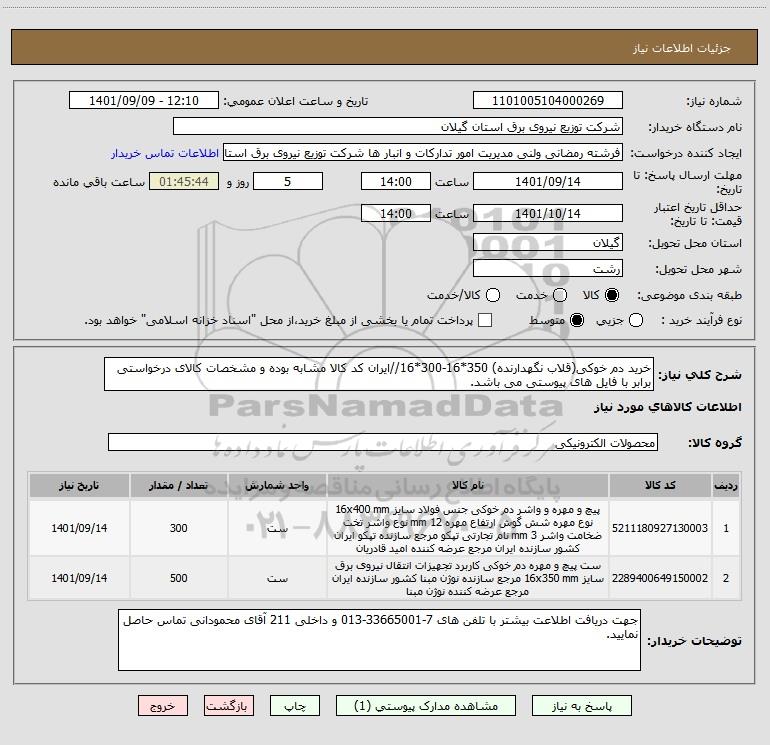Click the price validity hour 14:00 field
Image resolution: width=770 pixels, height=745 pixels.
tap(396, 213)
